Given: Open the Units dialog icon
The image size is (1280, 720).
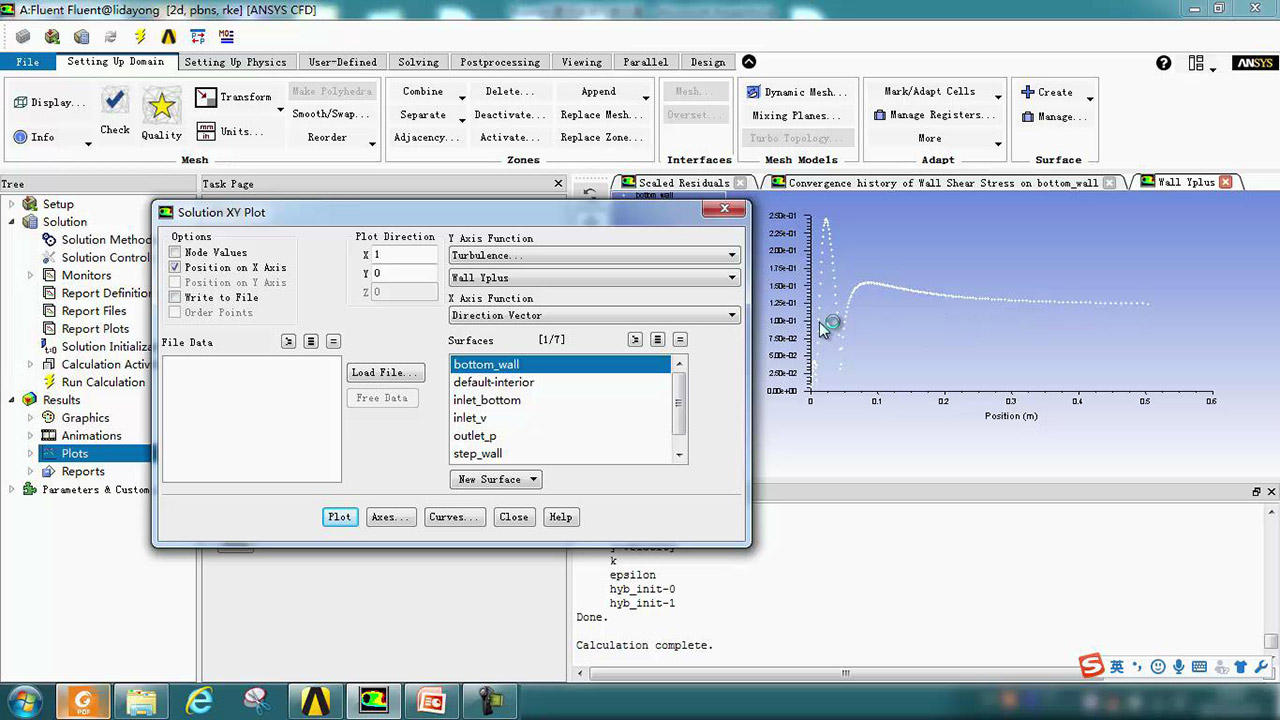Looking at the screenshot, I should [205, 131].
